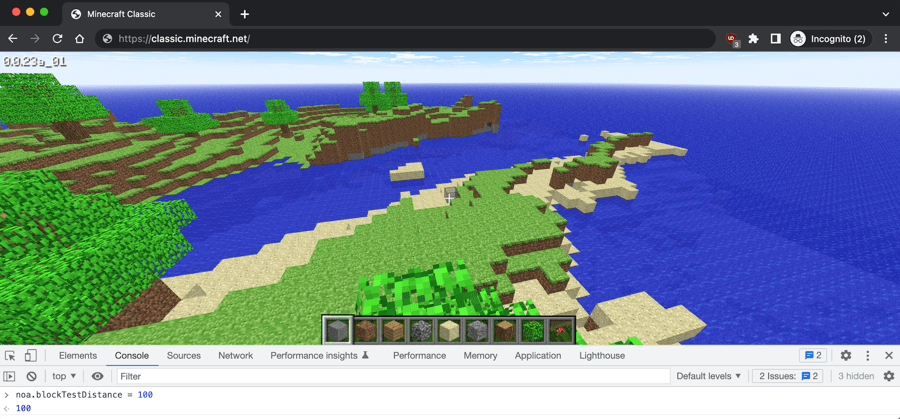Go to the browser home page

(x=80, y=39)
